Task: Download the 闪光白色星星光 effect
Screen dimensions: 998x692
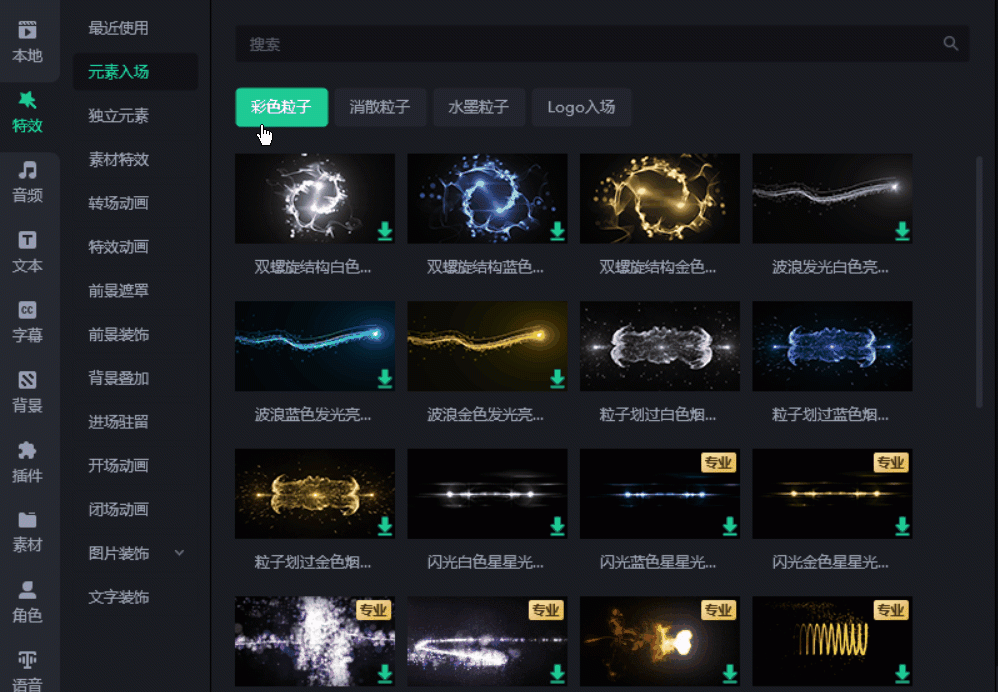Action: 557,526
